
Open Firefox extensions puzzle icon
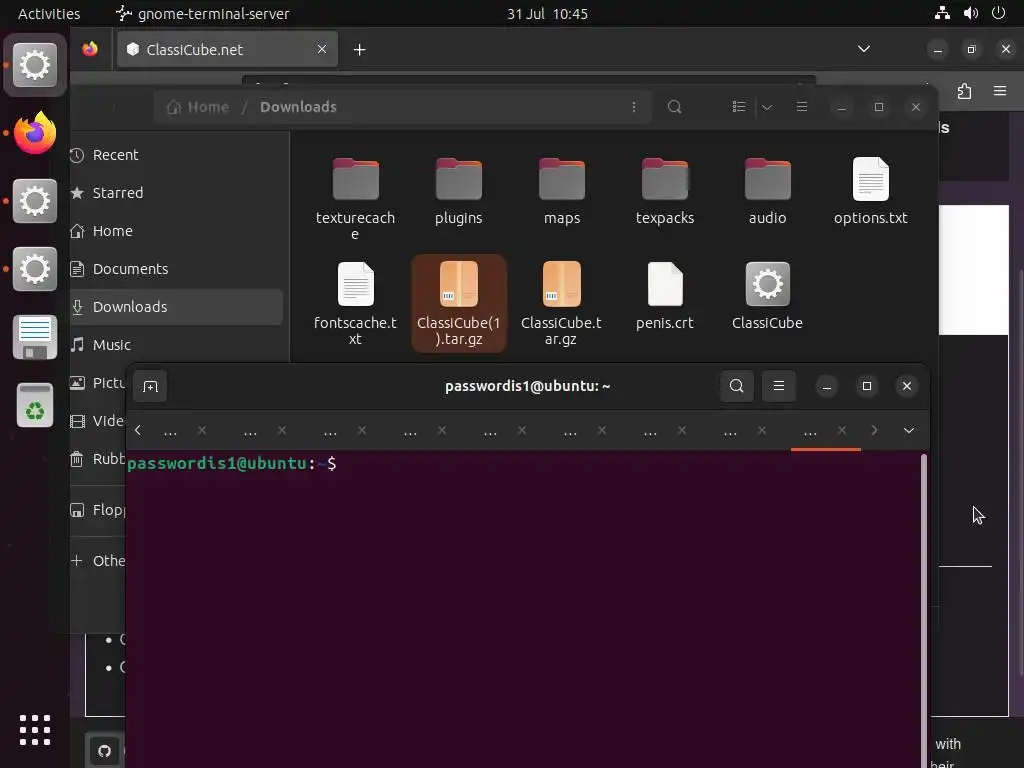[x=964, y=91]
